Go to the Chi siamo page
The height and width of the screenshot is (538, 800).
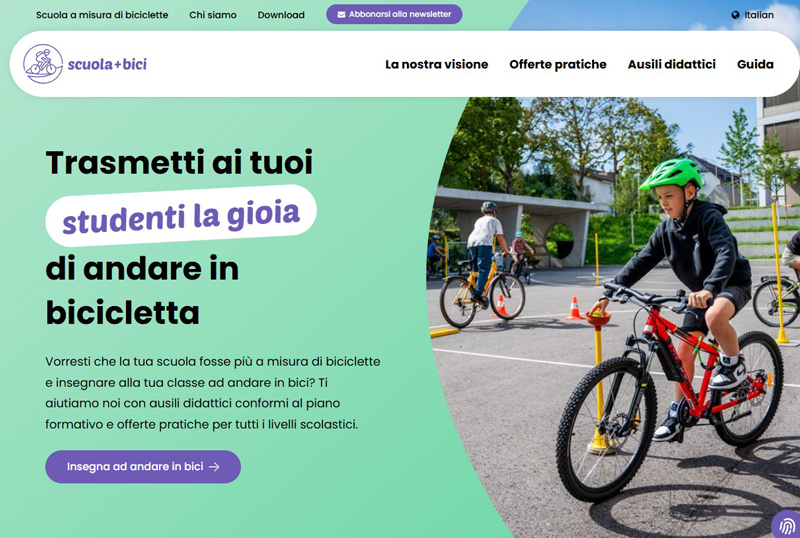pos(213,15)
